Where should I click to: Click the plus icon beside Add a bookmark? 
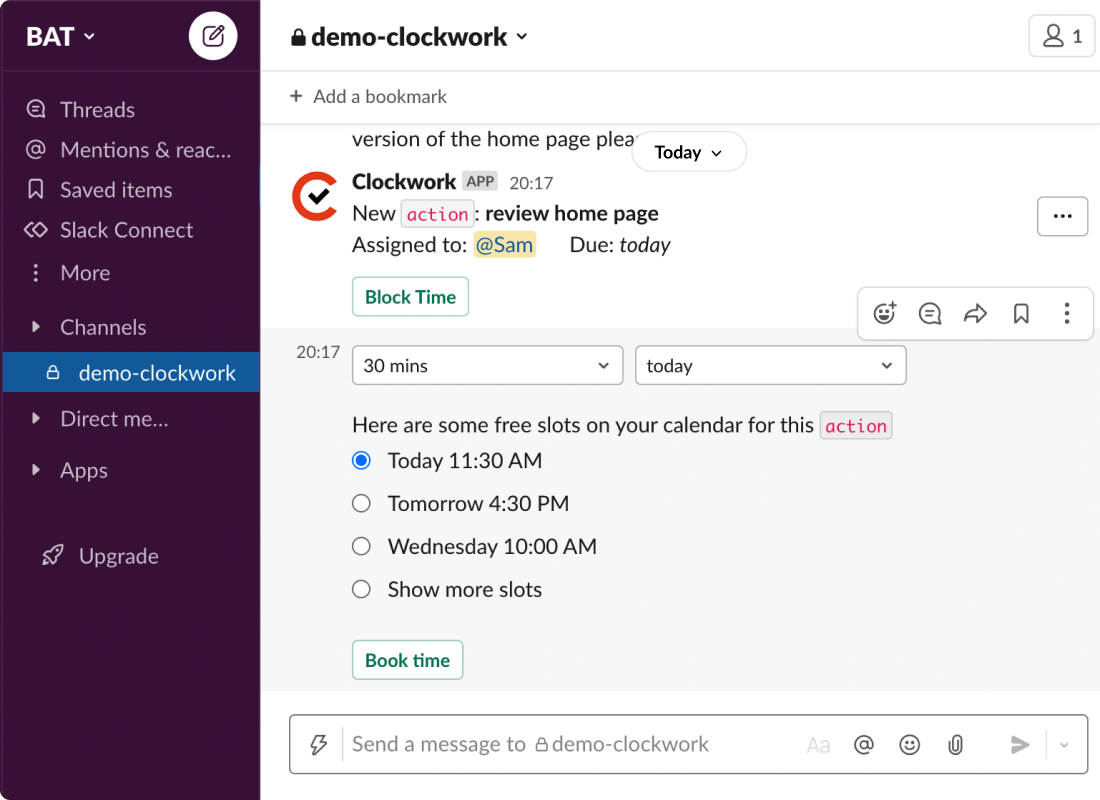tap(296, 95)
